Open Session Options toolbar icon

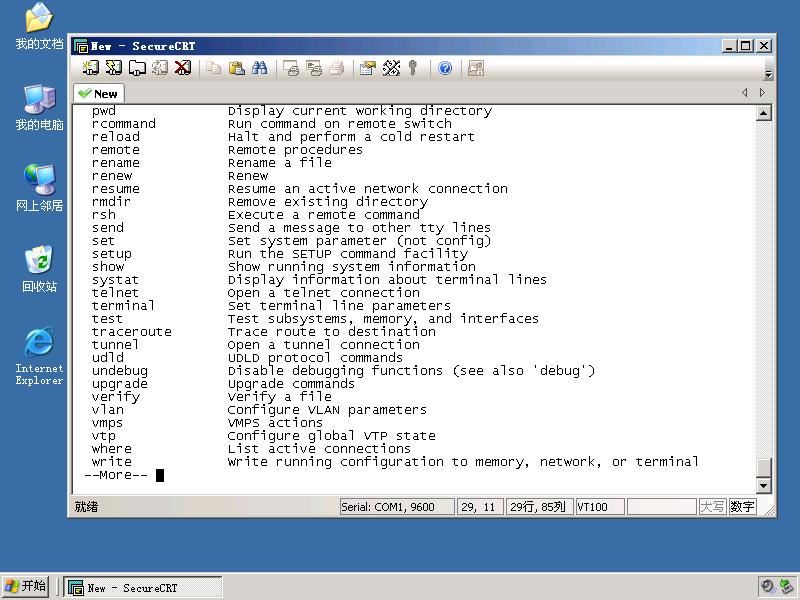(x=367, y=68)
